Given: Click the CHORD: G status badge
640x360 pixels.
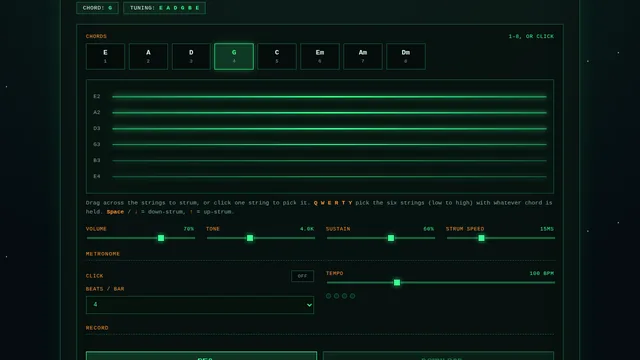Looking at the screenshot, I should [x=97, y=8].
